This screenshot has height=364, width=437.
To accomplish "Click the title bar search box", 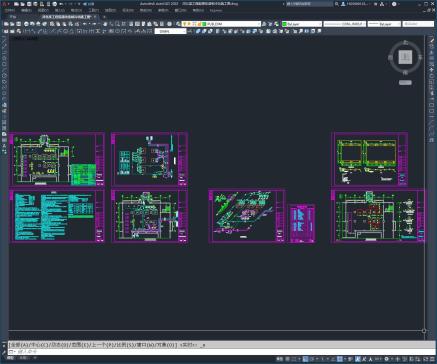I will 310,4.
